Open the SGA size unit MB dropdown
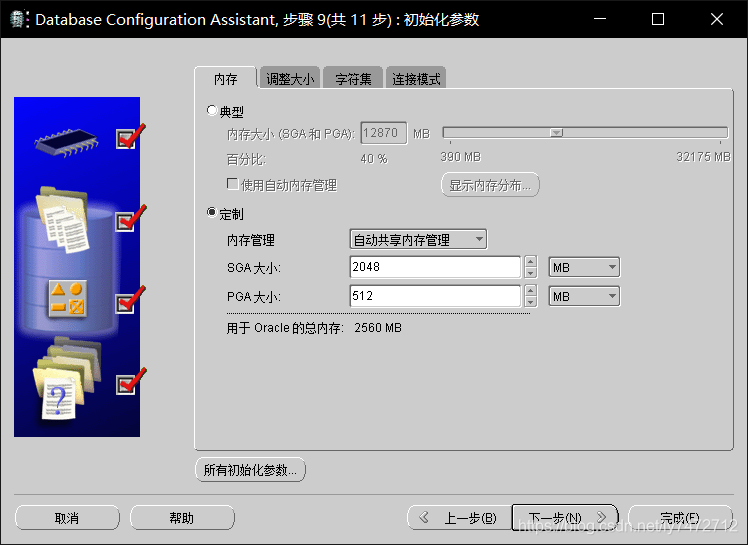 (584, 267)
